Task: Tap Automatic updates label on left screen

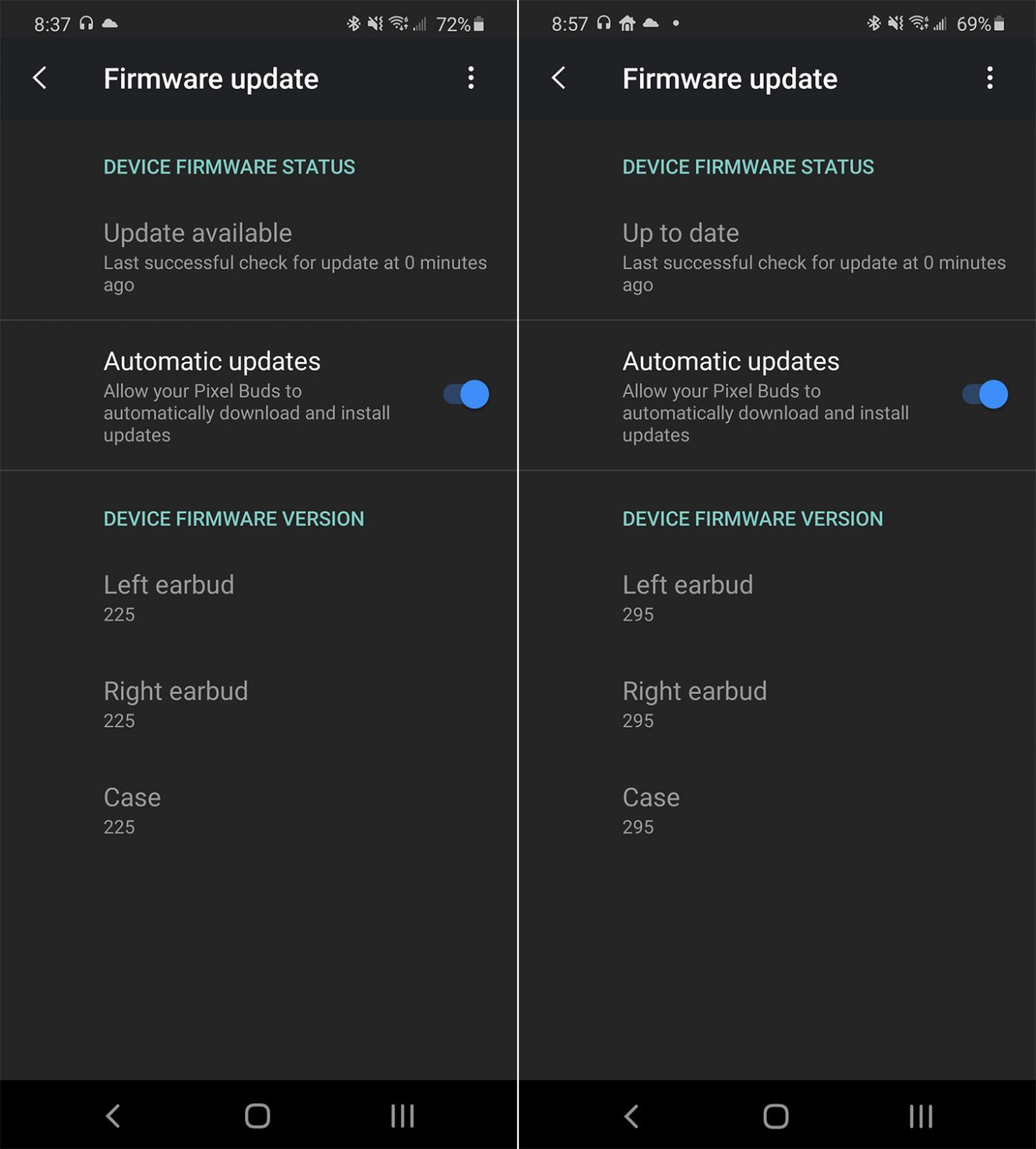Action: point(212,361)
